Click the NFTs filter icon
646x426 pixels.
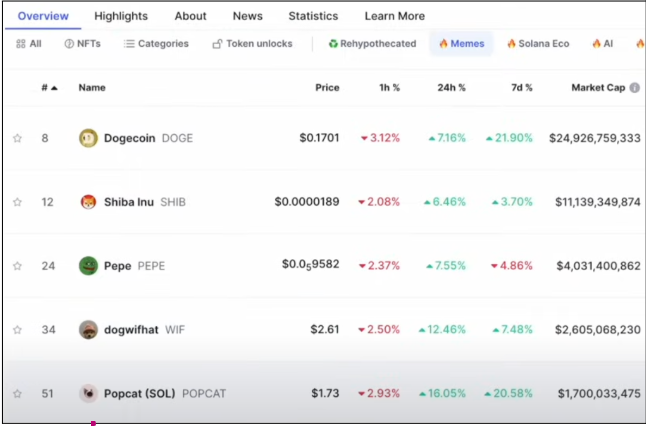69,44
